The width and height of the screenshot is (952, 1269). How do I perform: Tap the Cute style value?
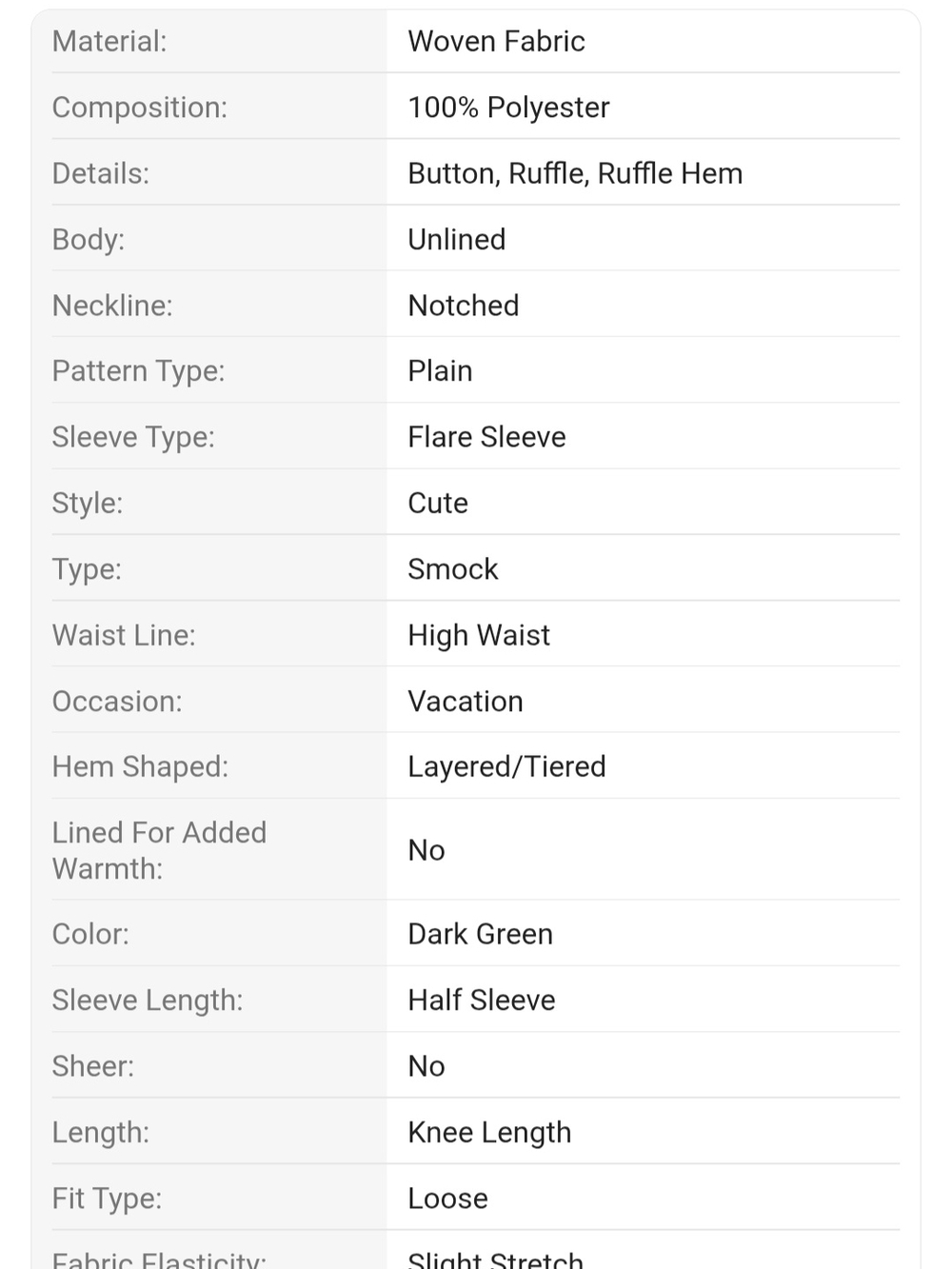coord(438,503)
